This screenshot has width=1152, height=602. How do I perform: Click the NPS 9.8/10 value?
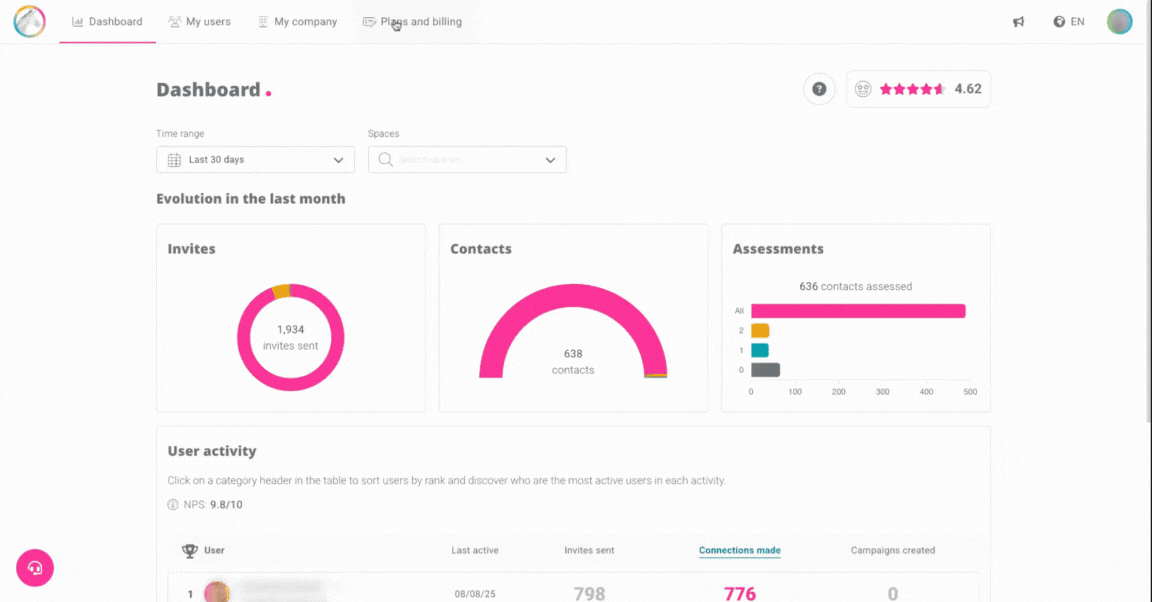226,504
